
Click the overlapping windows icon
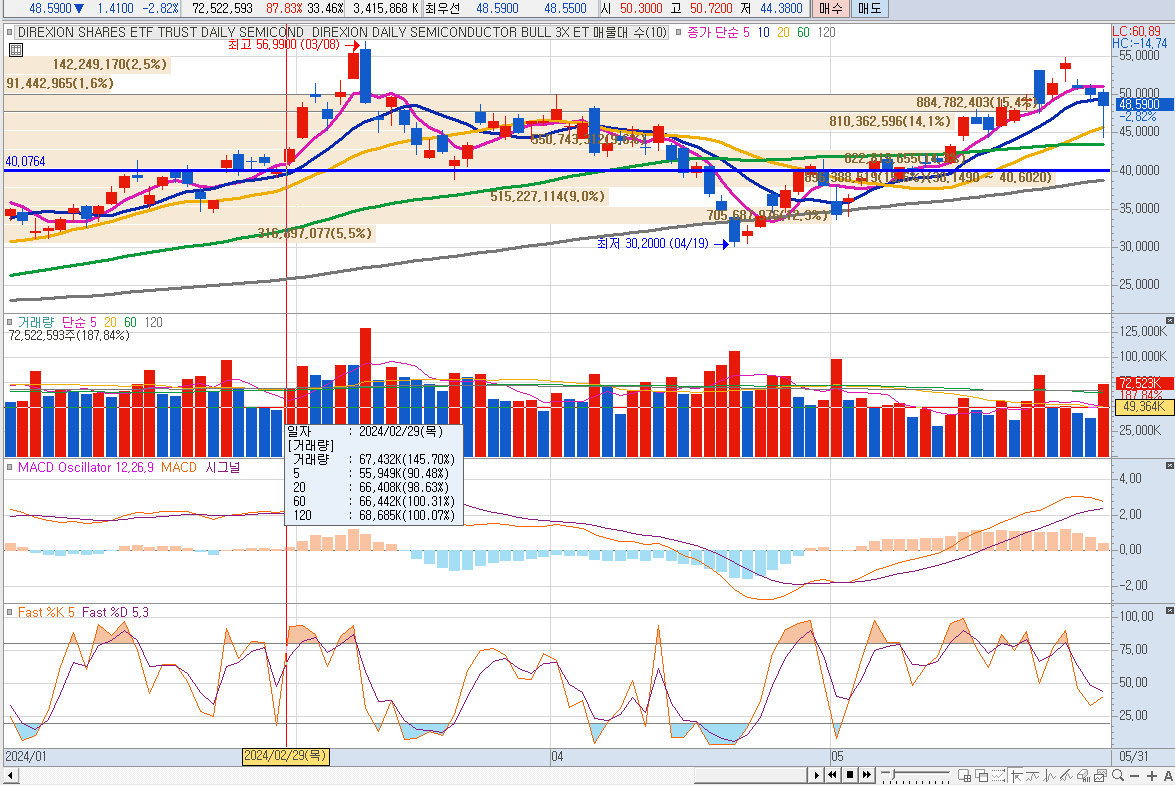981,775
